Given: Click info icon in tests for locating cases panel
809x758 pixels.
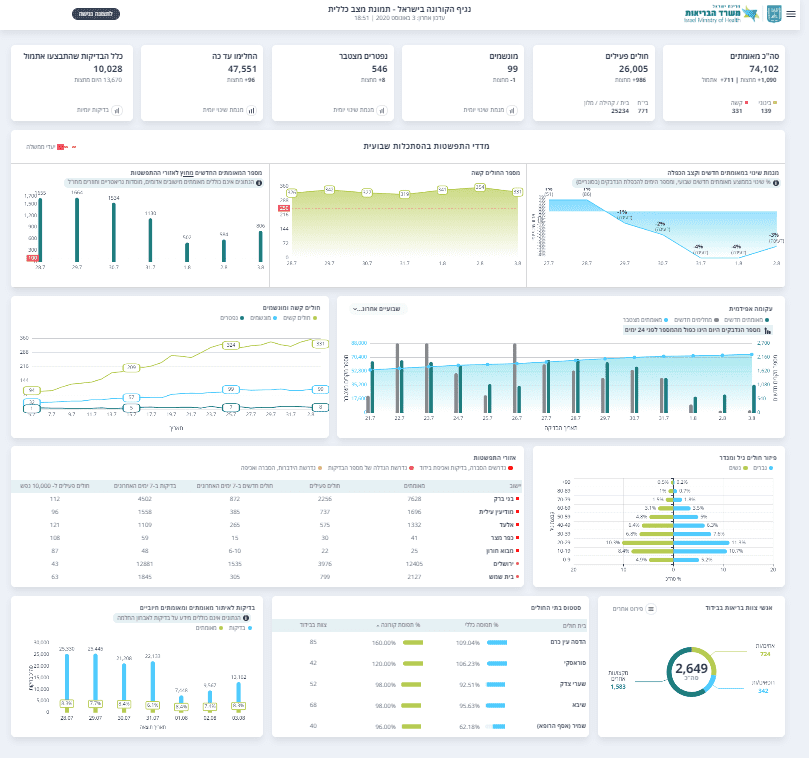Looking at the screenshot, I should (x=246, y=618).
